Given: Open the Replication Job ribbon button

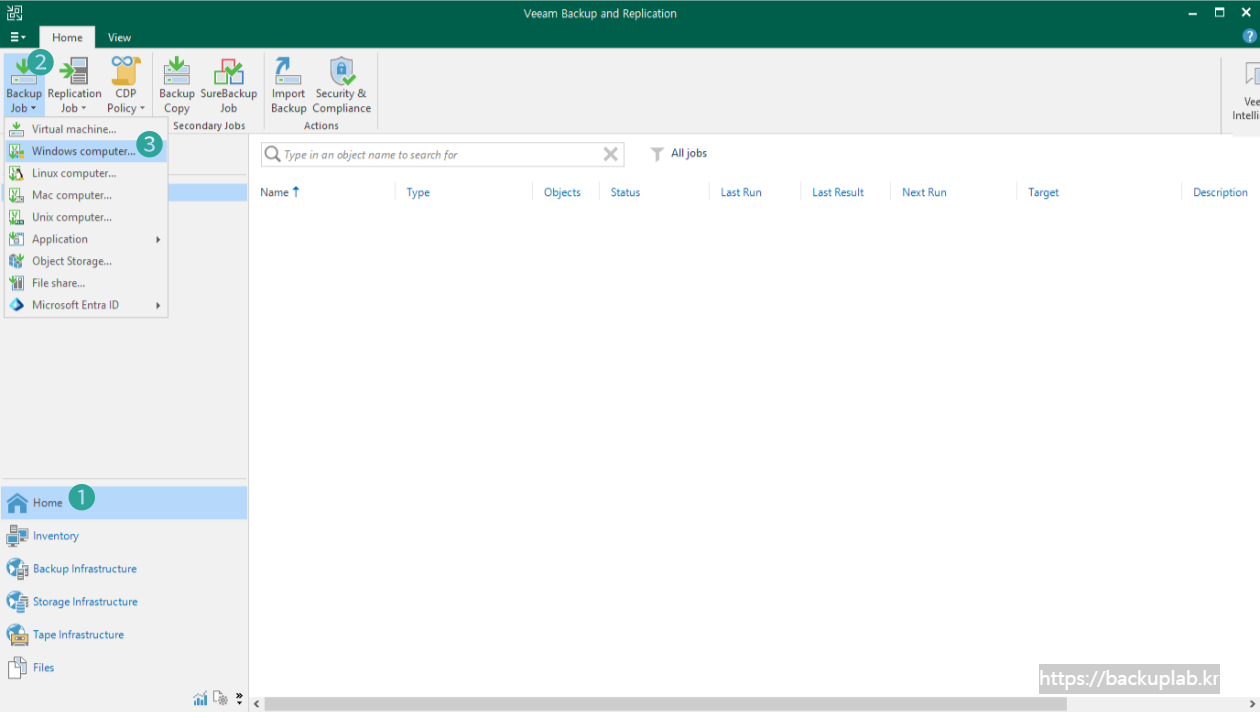Looking at the screenshot, I should click(74, 85).
